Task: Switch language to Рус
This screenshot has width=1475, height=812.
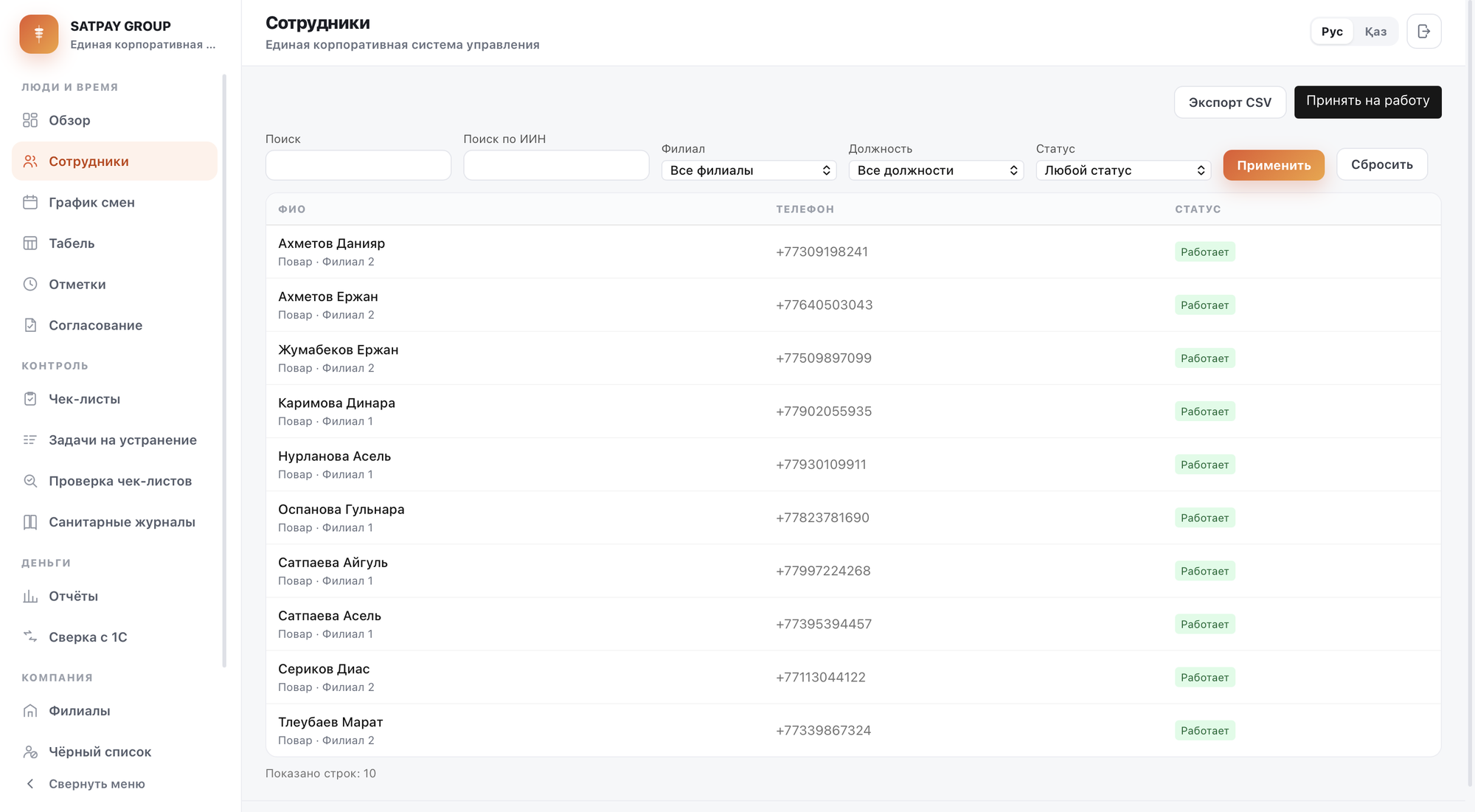Action: tap(1332, 31)
